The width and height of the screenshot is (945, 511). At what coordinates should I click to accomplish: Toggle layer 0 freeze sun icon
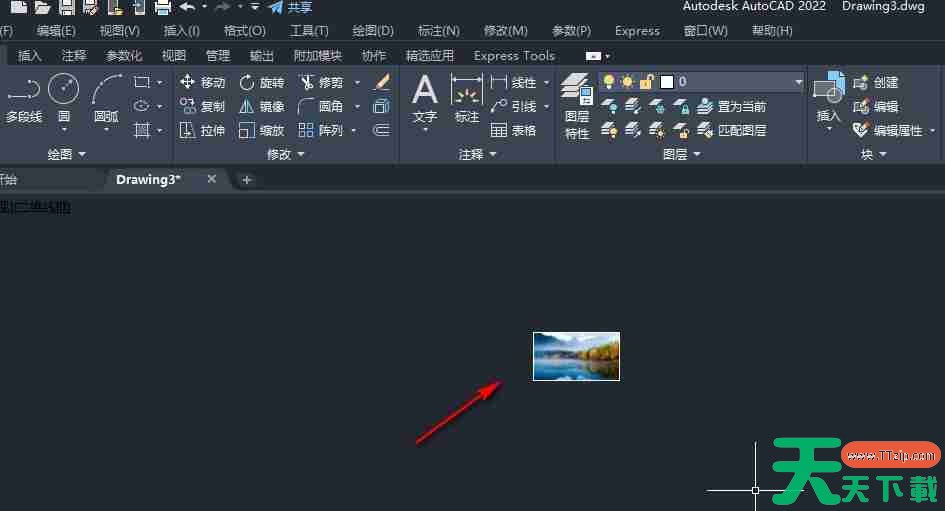627,81
